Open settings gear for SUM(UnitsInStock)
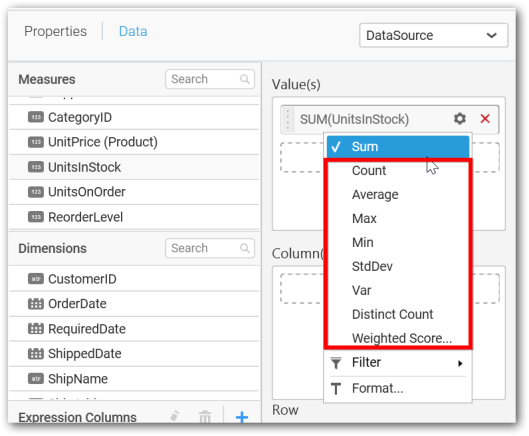The width and height of the screenshot is (529, 436). 460,118
